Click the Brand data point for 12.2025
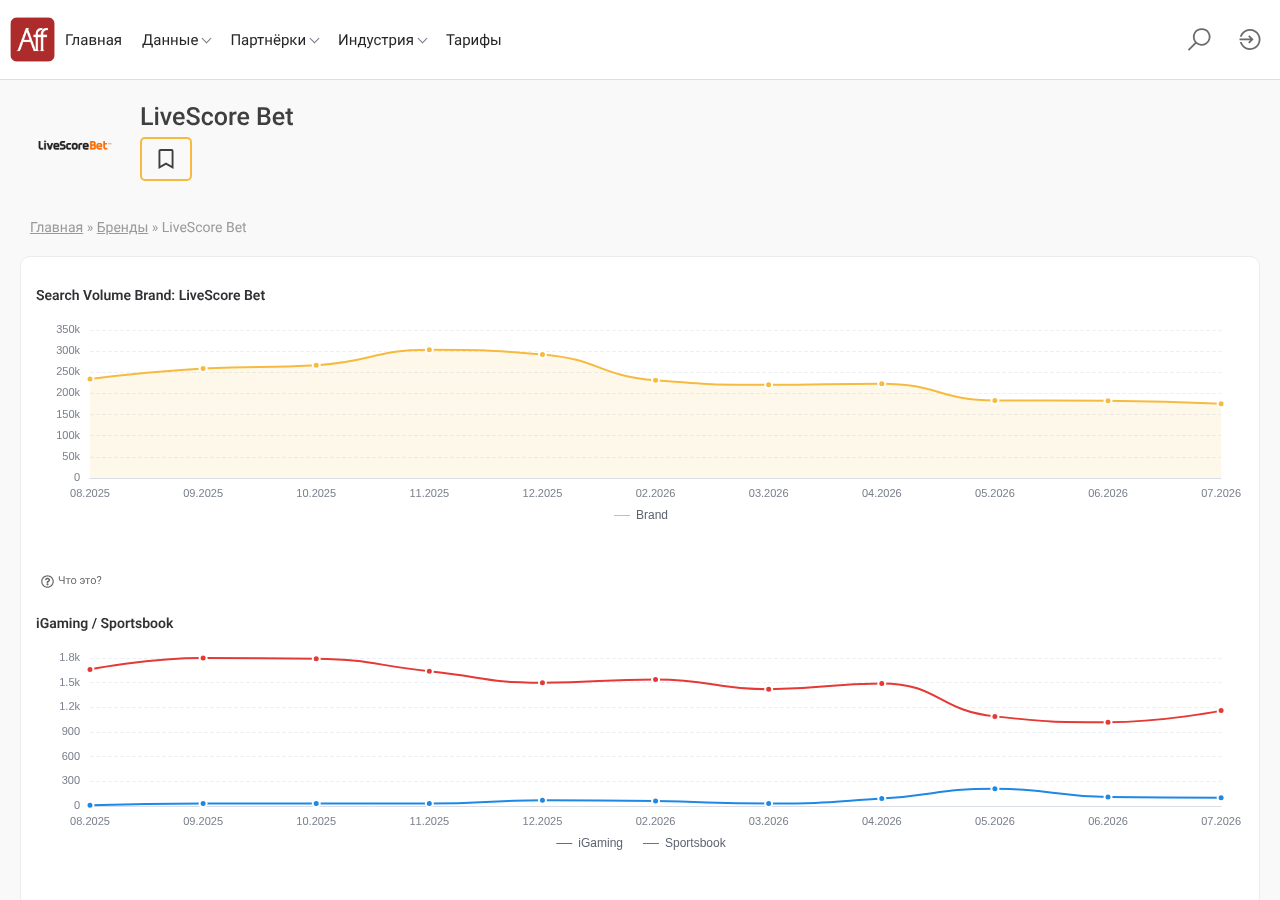 (542, 355)
